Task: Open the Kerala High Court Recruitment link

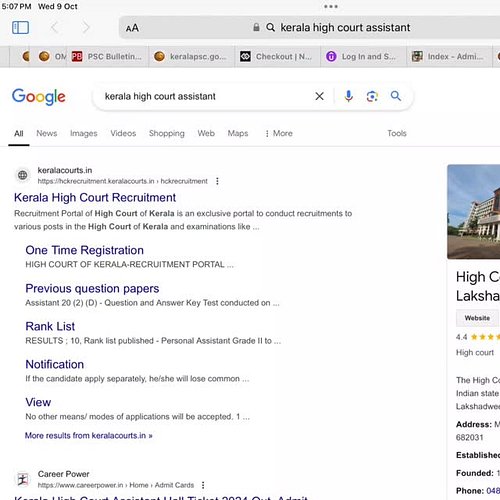Action: pos(95,198)
